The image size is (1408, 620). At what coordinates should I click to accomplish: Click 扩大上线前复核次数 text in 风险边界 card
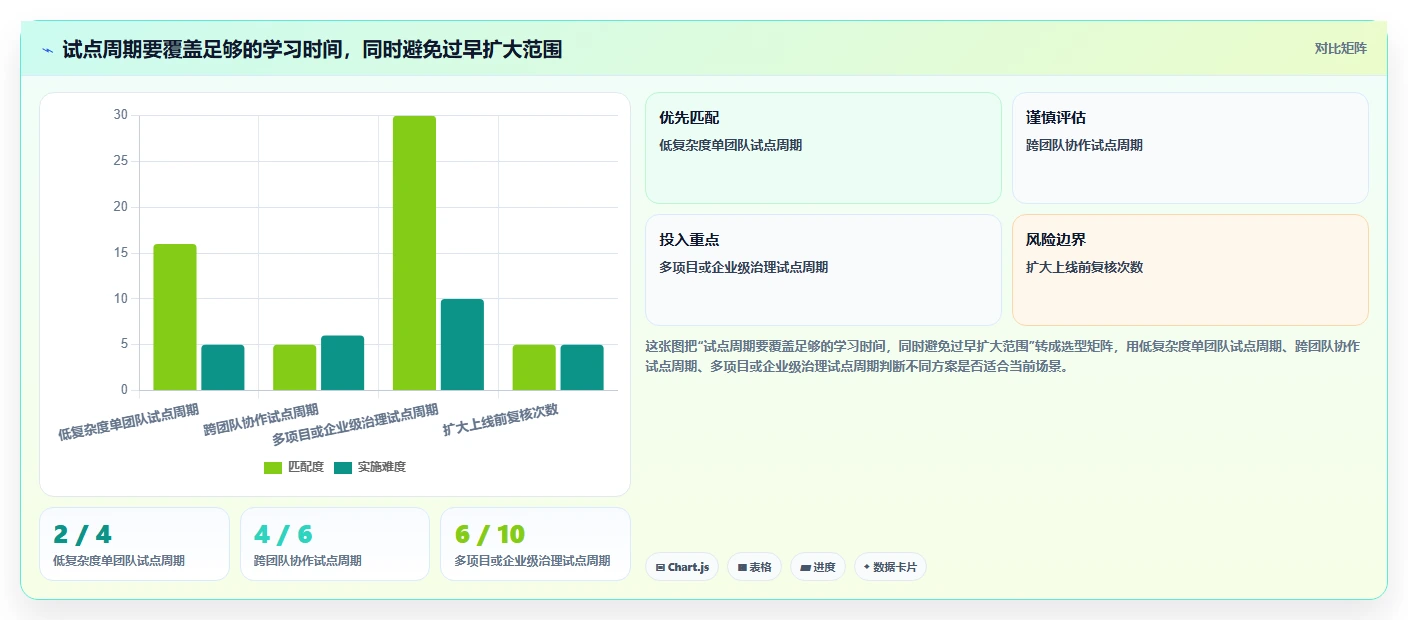pos(1084,267)
